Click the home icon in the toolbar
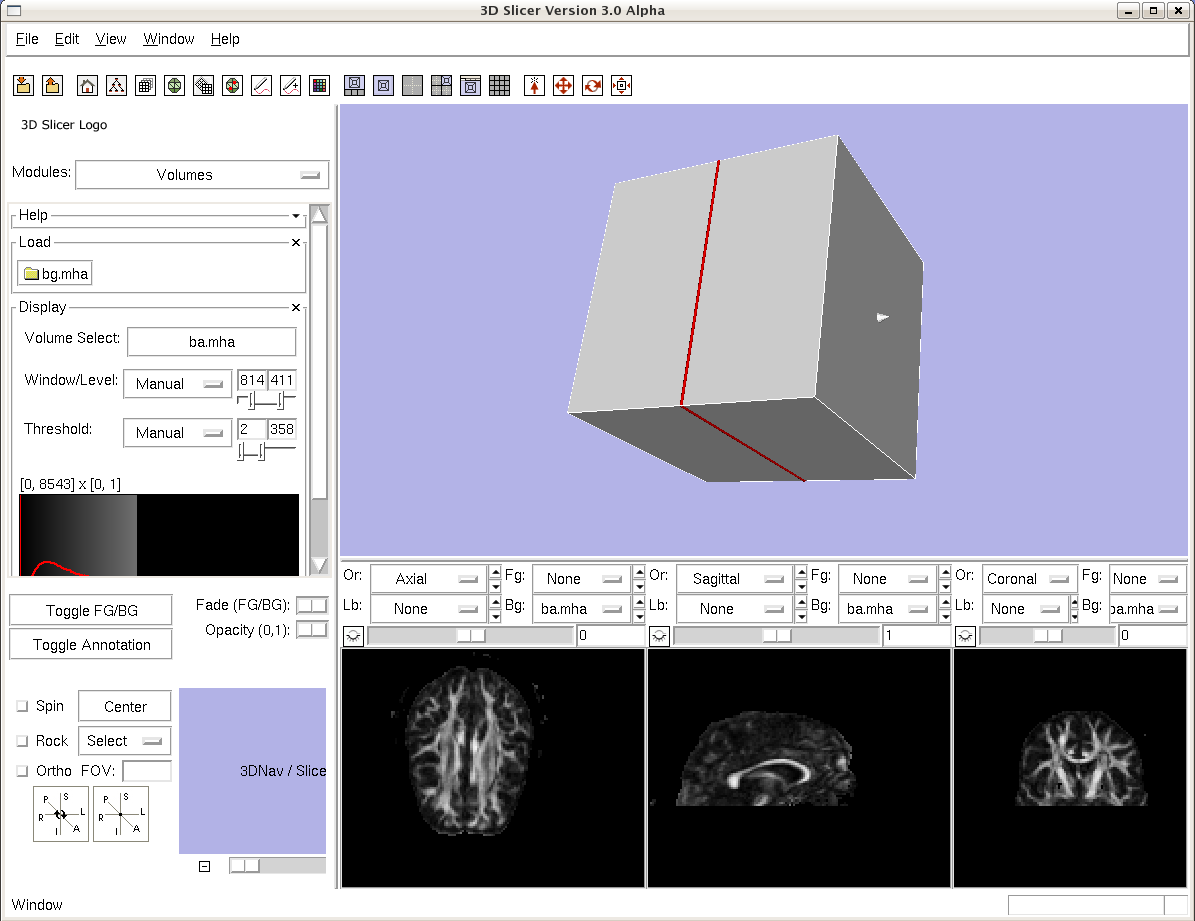 [88, 86]
